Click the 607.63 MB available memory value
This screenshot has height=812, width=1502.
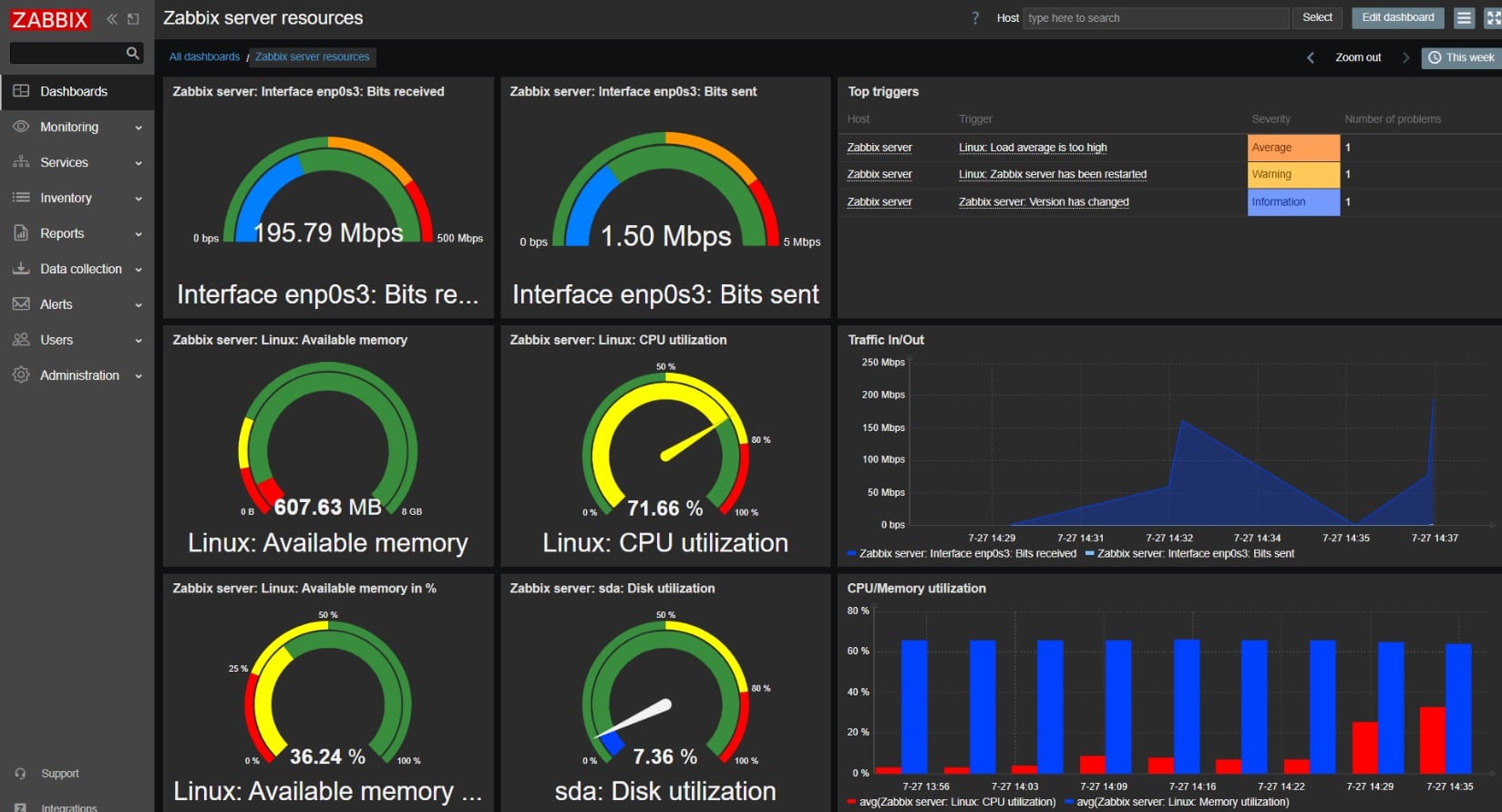click(x=327, y=508)
